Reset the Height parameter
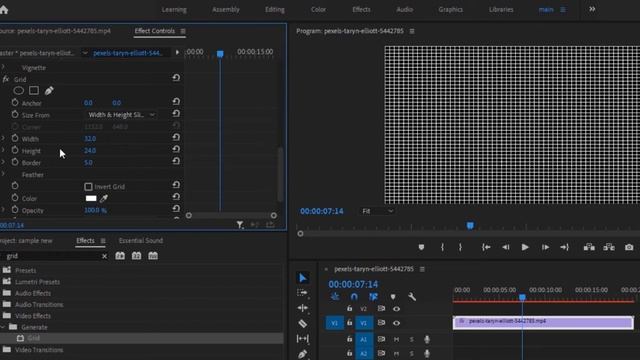Screen dimensions: 640x360 (x=176, y=149)
